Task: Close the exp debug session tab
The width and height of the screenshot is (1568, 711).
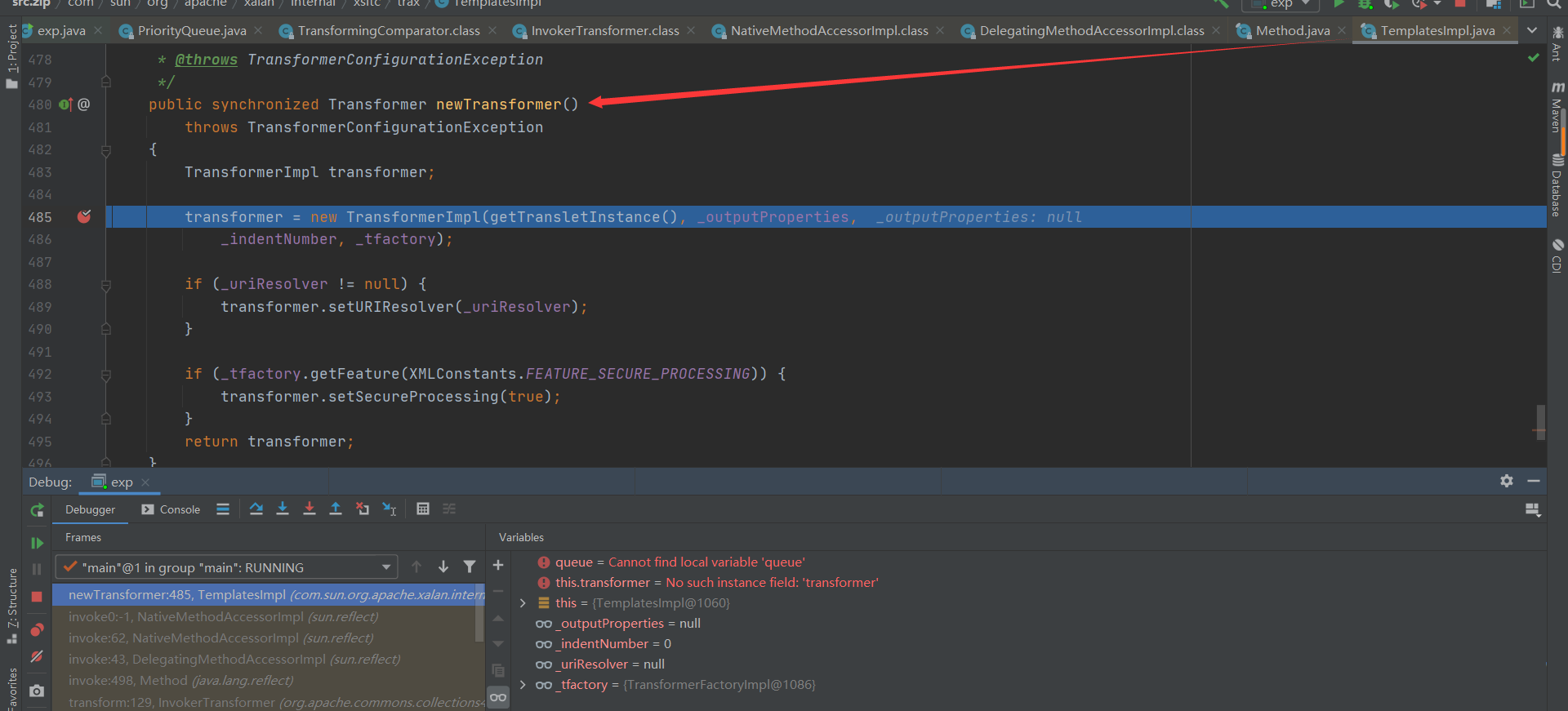Action: click(145, 482)
